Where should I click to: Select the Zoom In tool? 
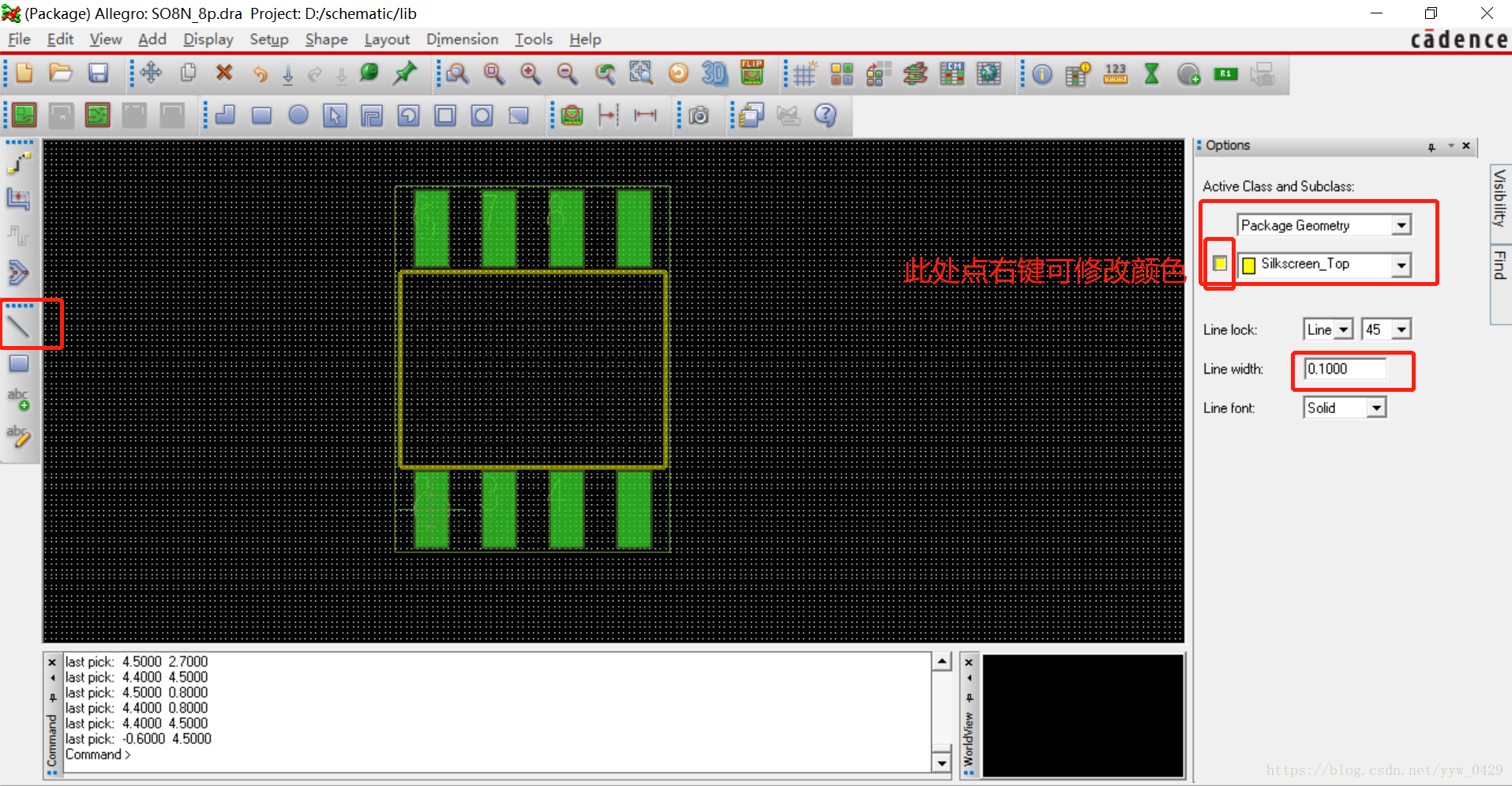pos(531,73)
